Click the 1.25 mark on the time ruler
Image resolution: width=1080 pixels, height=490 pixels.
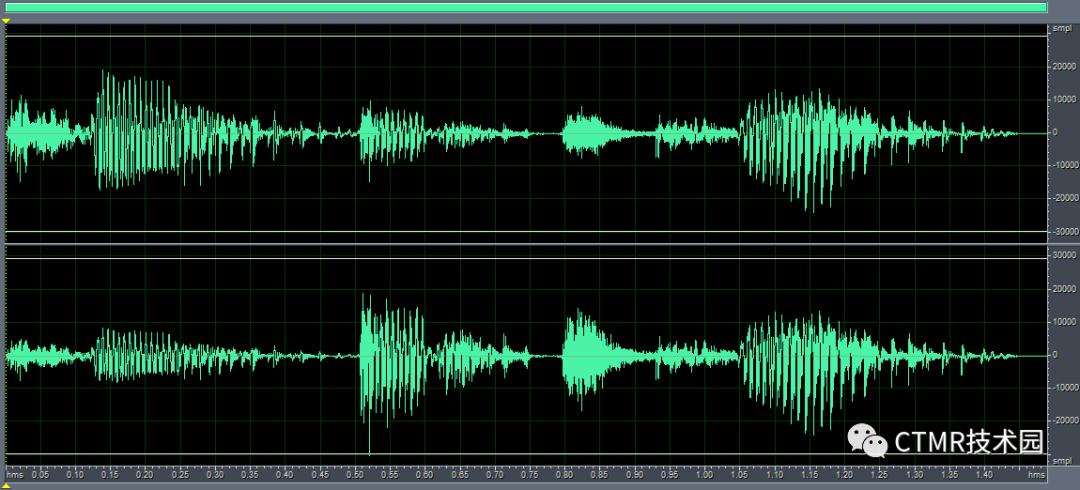(x=879, y=476)
